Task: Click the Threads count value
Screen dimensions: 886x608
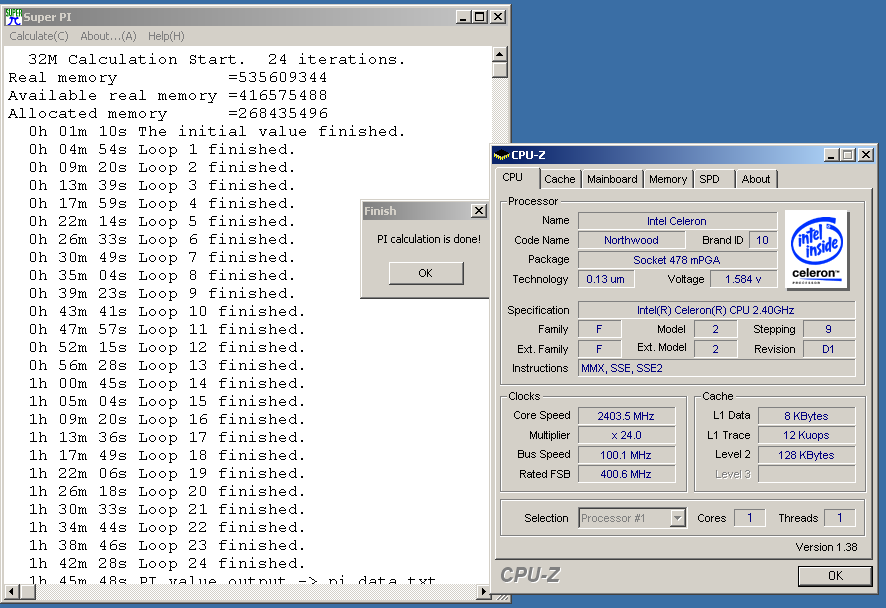Action: click(x=840, y=518)
